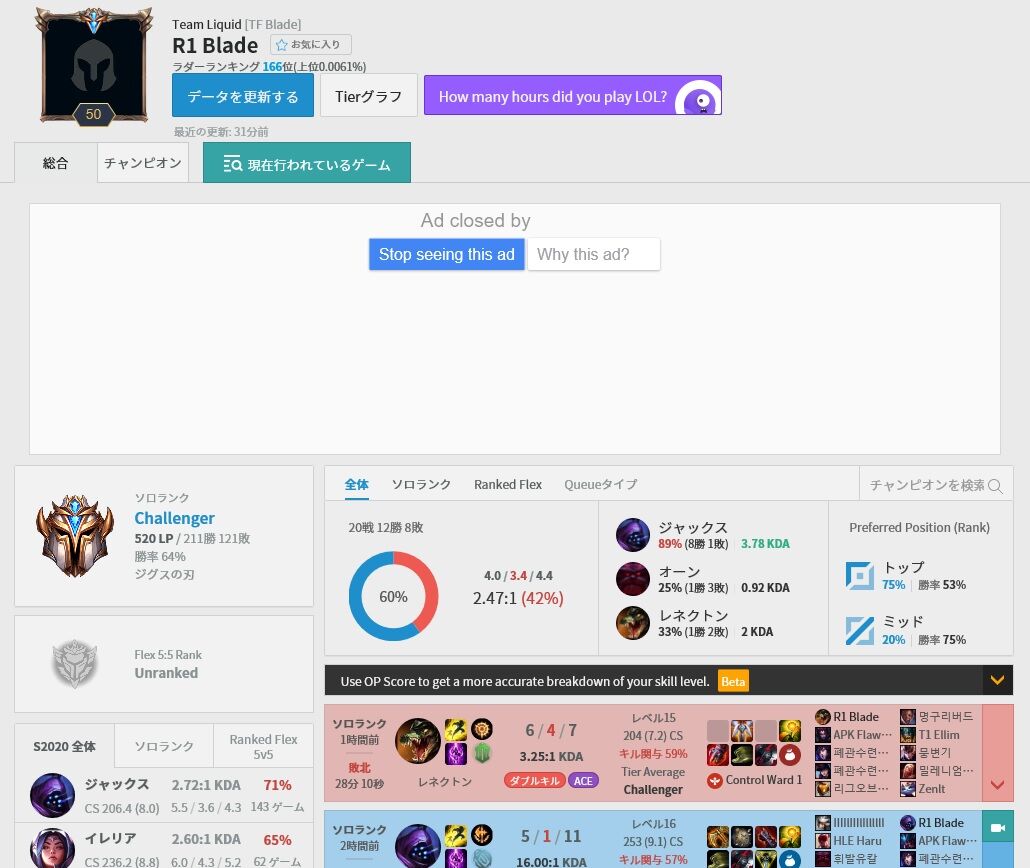Screen dimensions: 1030x868
Task: Click the ジャックス champion icon in recent stats
Action: [x=633, y=535]
